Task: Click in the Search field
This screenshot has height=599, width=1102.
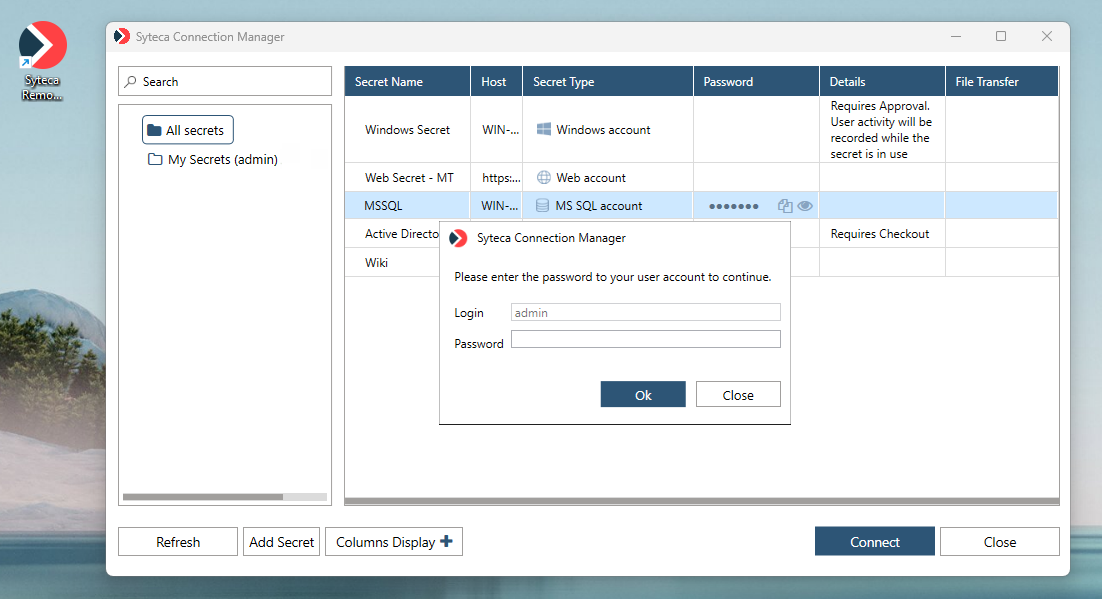Action: [x=225, y=82]
